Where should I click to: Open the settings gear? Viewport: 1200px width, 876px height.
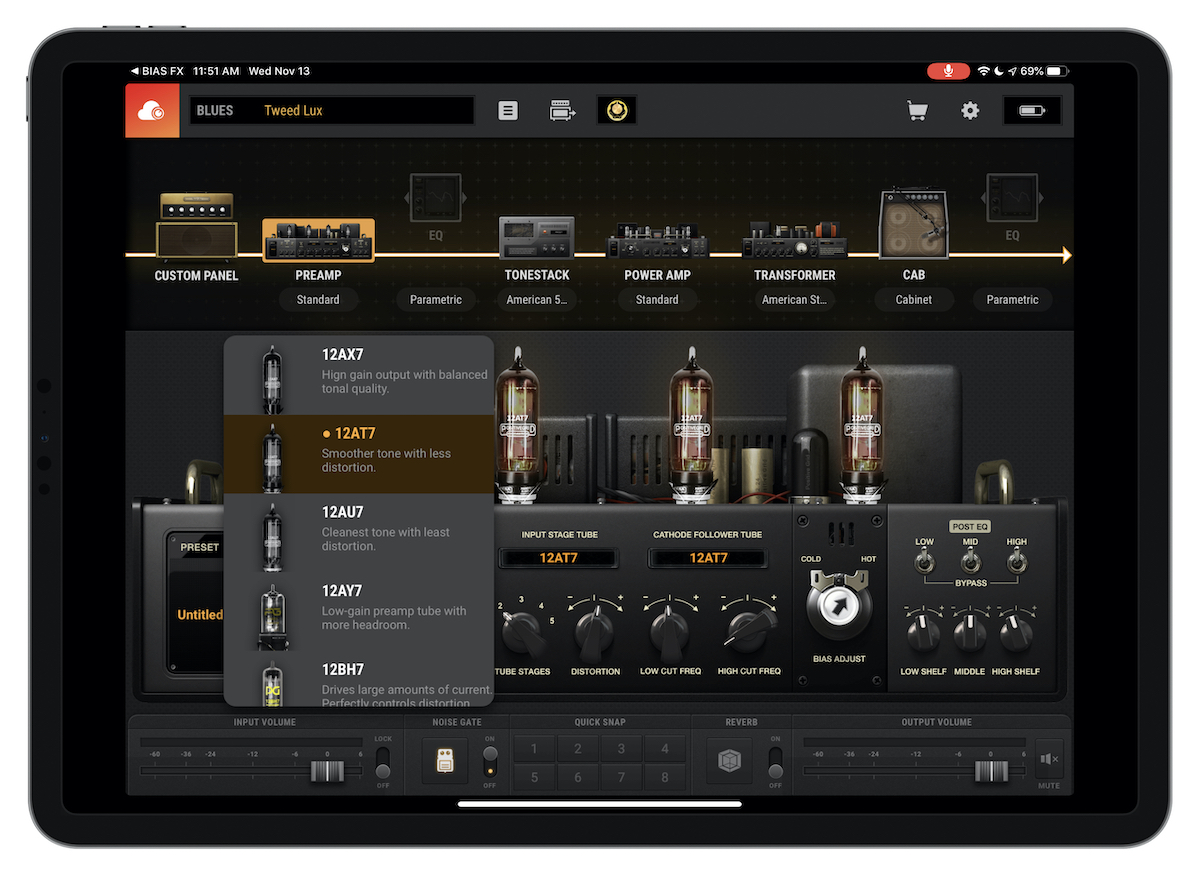pyautogui.click(x=970, y=111)
